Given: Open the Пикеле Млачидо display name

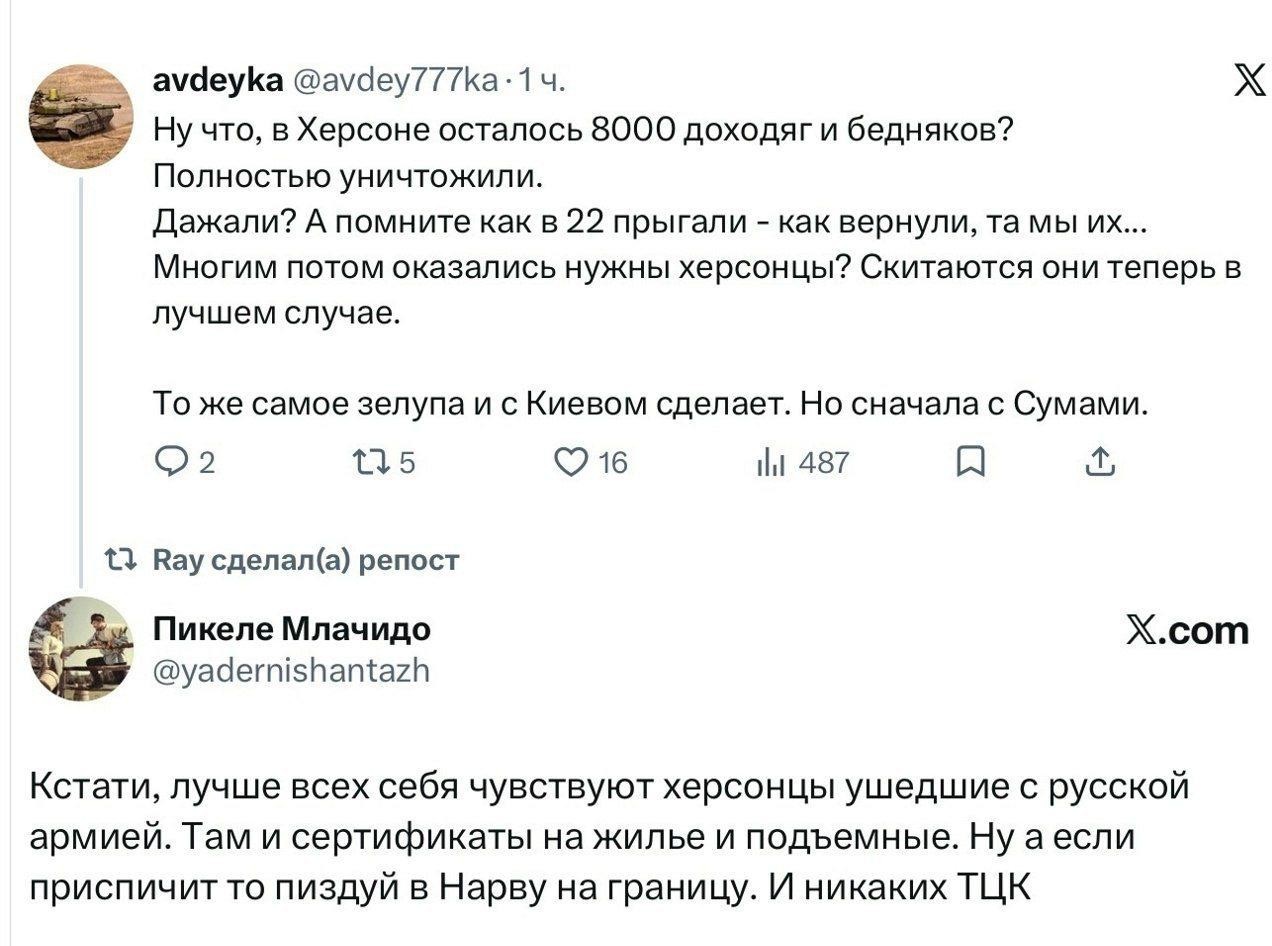Looking at the screenshot, I should [292, 628].
